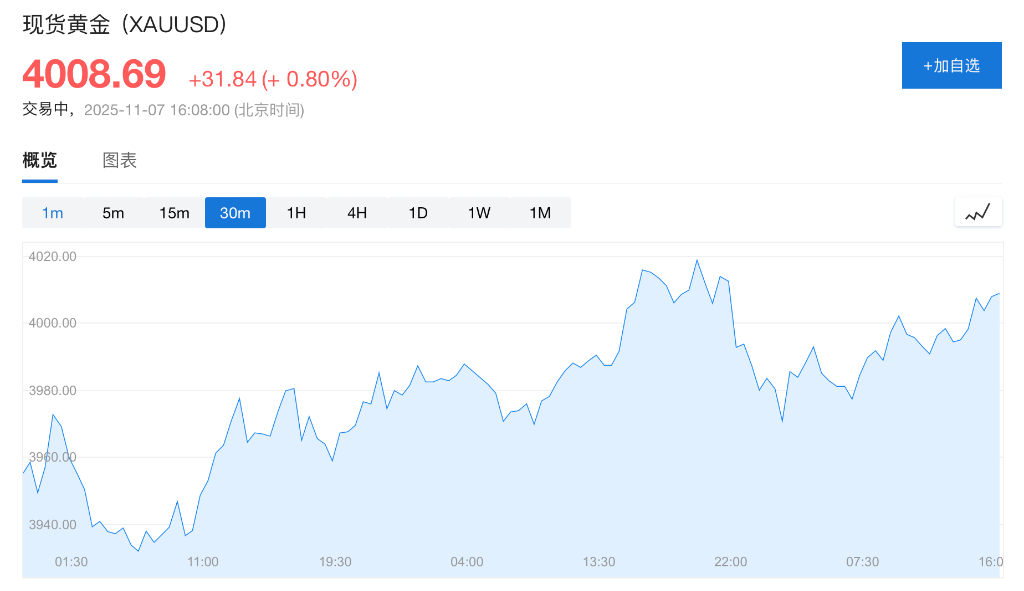The image size is (1024, 591).
Task: Select the 1m timeframe
Action: coord(52,213)
